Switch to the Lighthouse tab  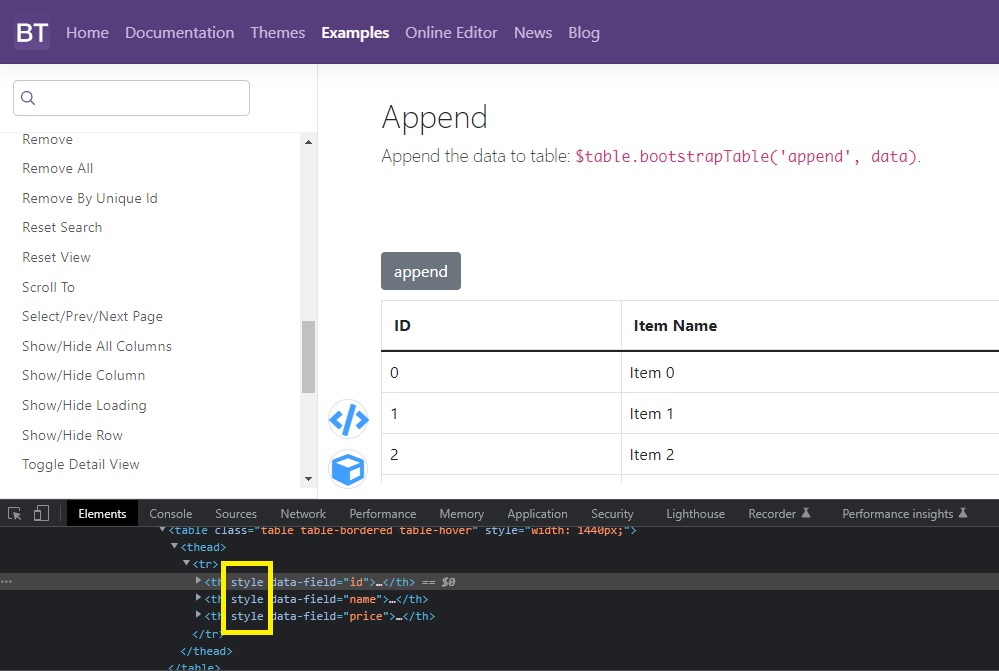coord(696,514)
